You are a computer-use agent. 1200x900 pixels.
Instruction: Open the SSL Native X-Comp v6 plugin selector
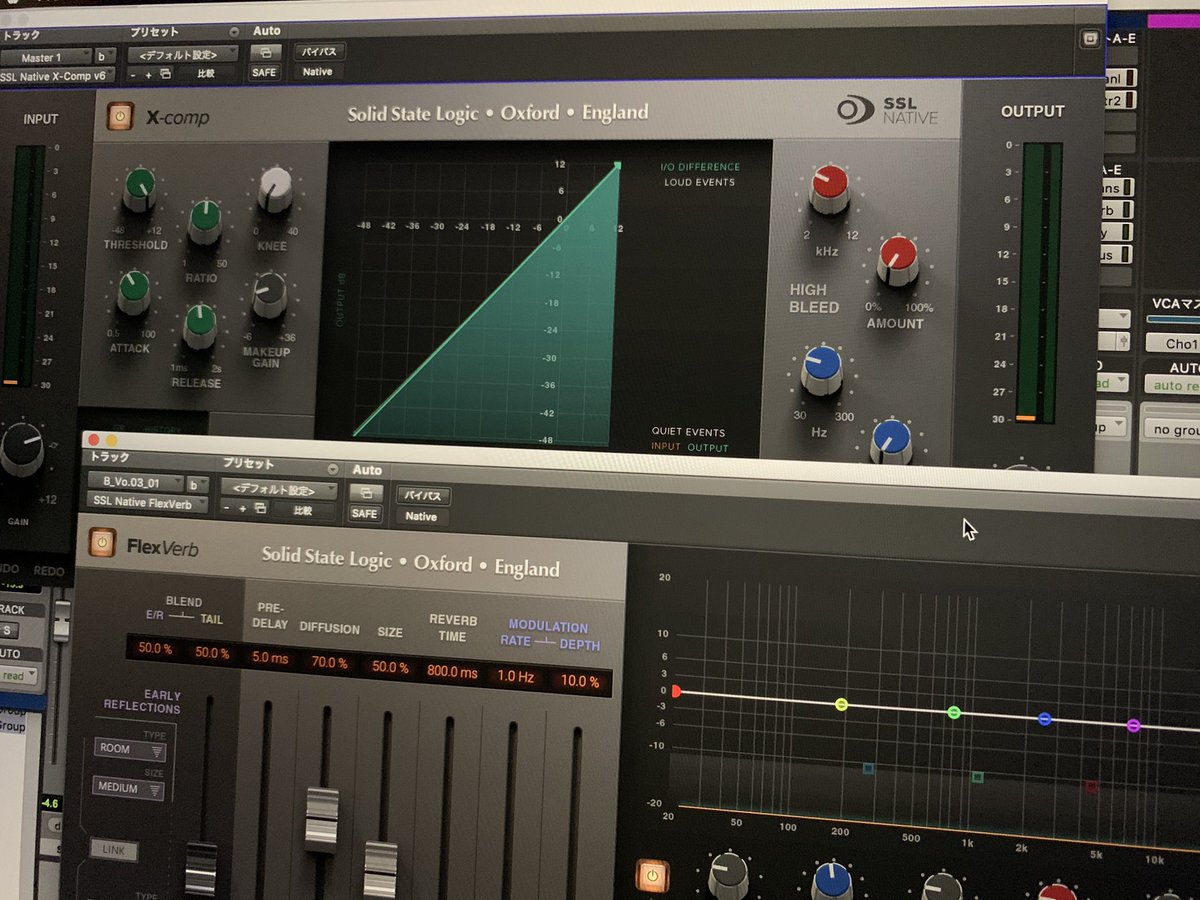click(x=58, y=76)
